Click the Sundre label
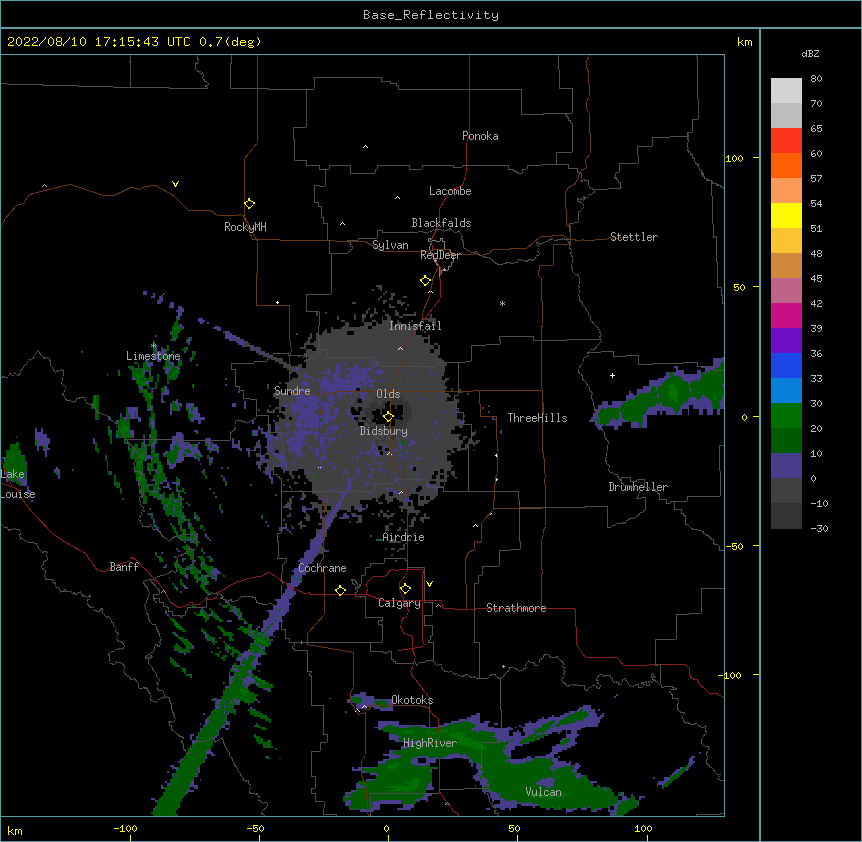 [x=292, y=391]
